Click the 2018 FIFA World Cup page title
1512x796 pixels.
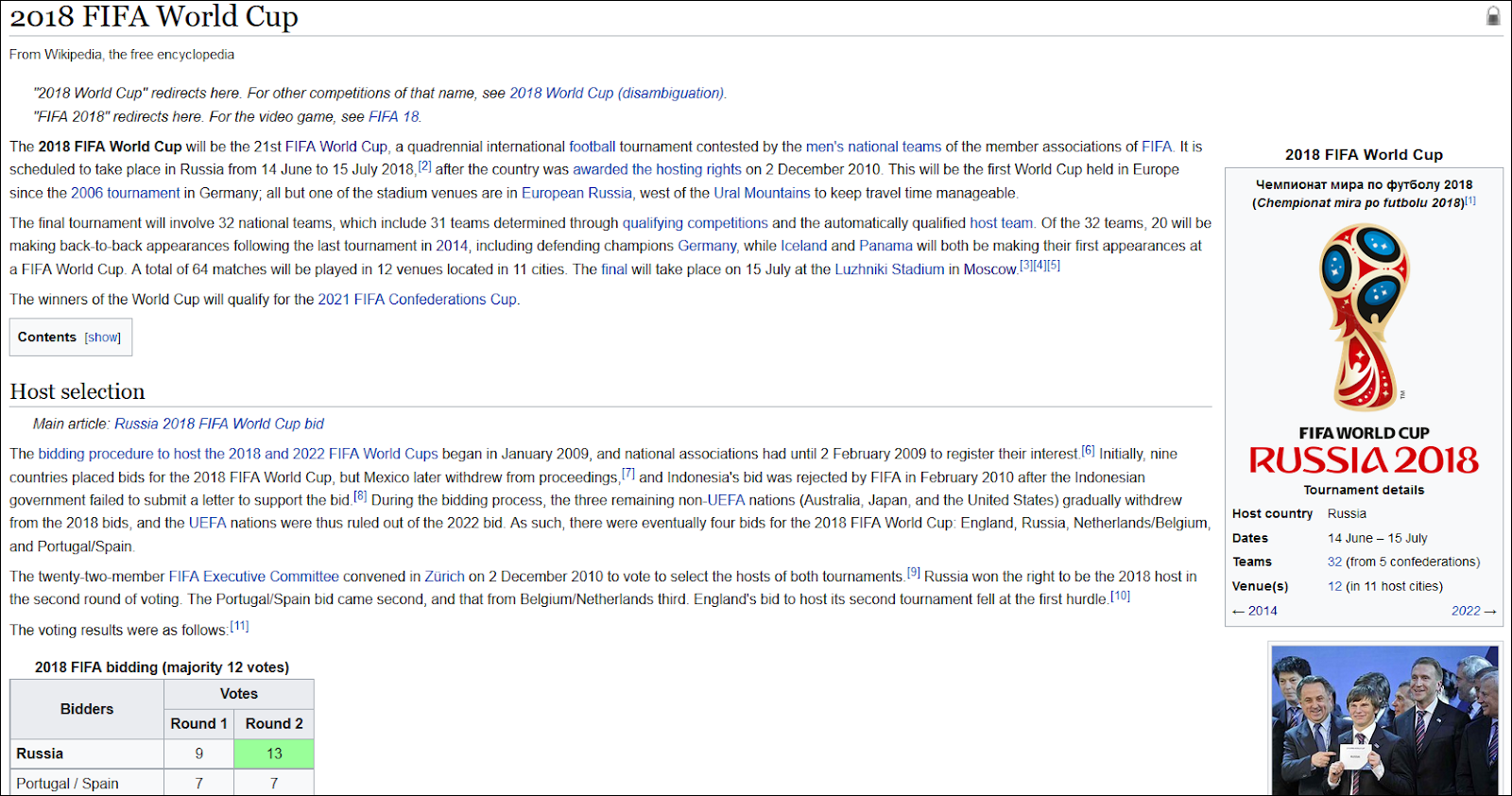click(x=154, y=16)
